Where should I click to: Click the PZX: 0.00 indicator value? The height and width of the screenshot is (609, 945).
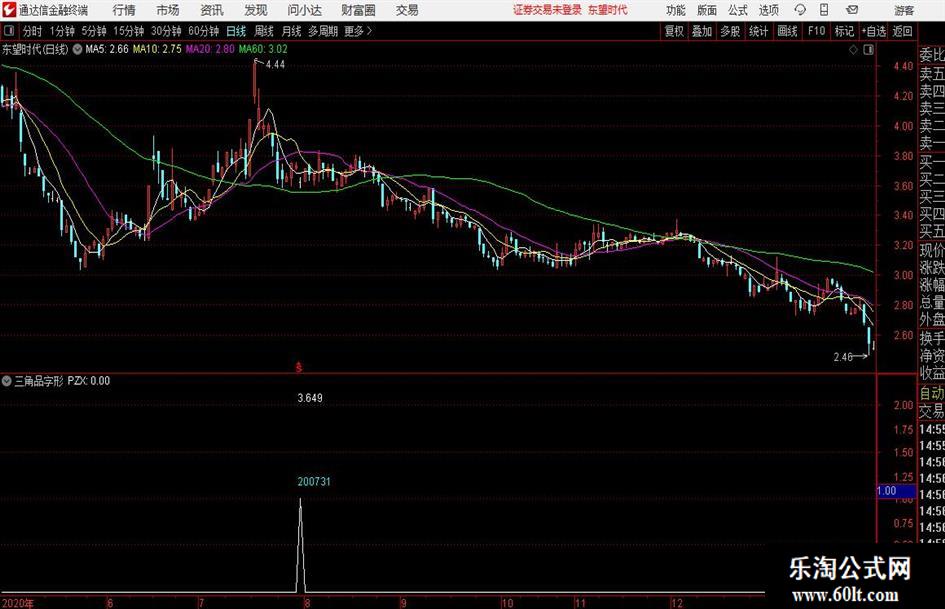pos(89,381)
